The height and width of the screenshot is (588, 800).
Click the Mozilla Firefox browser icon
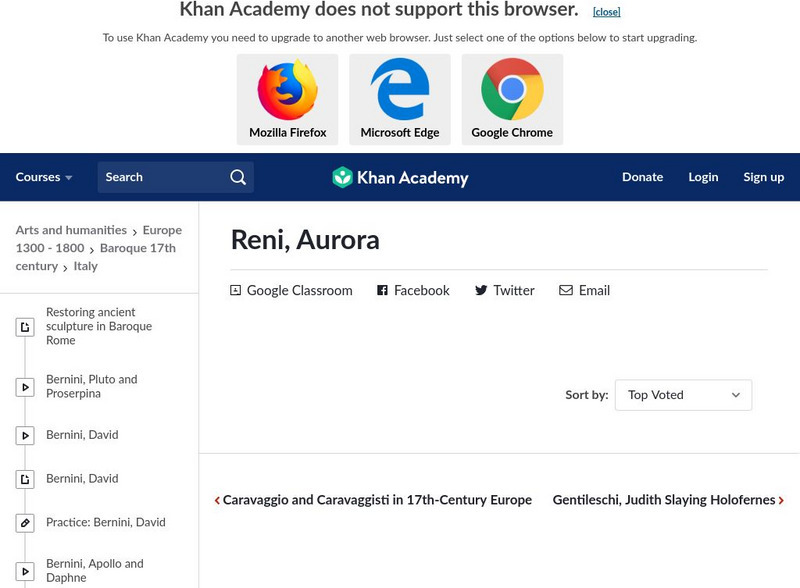pyautogui.click(x=287, y=91)
